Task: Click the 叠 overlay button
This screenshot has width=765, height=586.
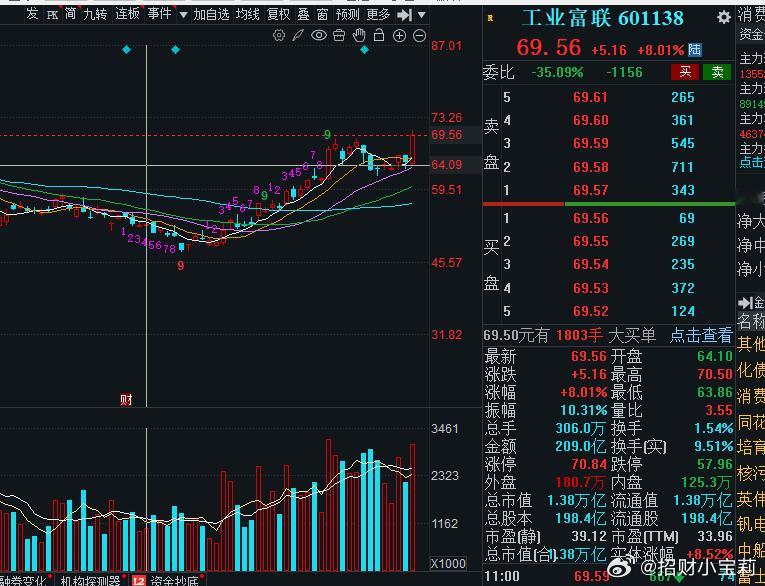Action: click(303, 14)
